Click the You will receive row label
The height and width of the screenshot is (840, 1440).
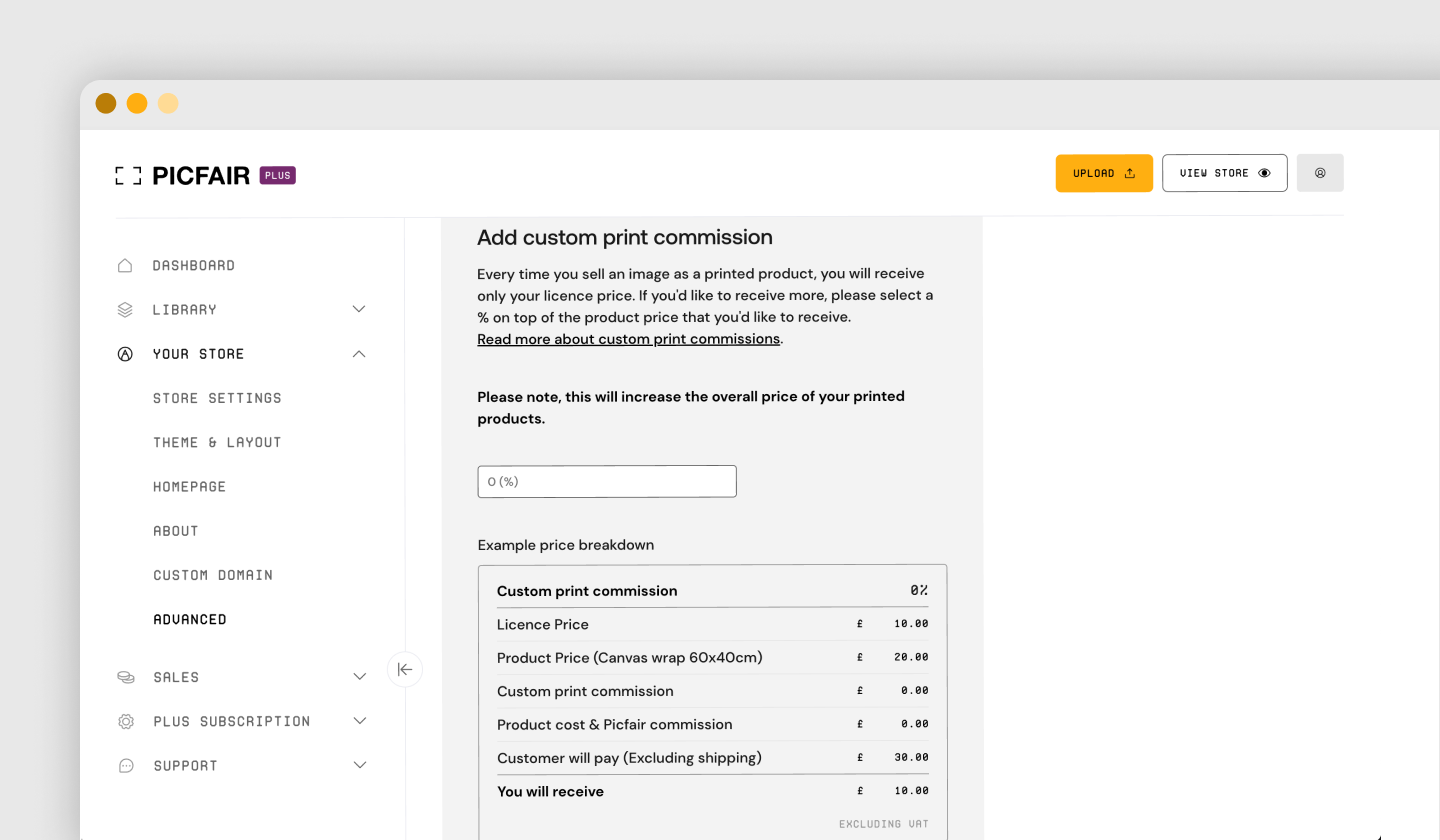point(550,791)
